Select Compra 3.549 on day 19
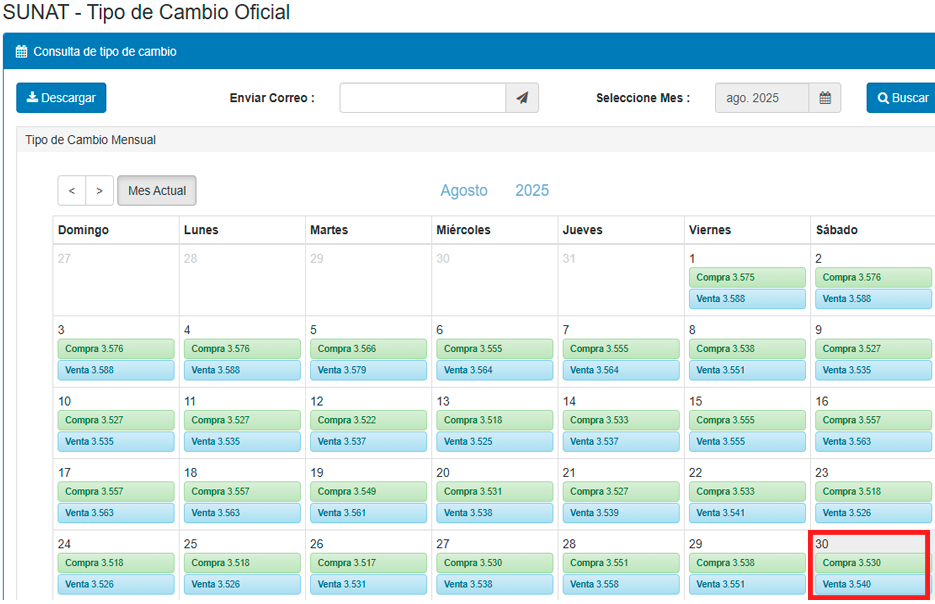The image size is (935, 604). pyautogui.click(x=369, y=492)
